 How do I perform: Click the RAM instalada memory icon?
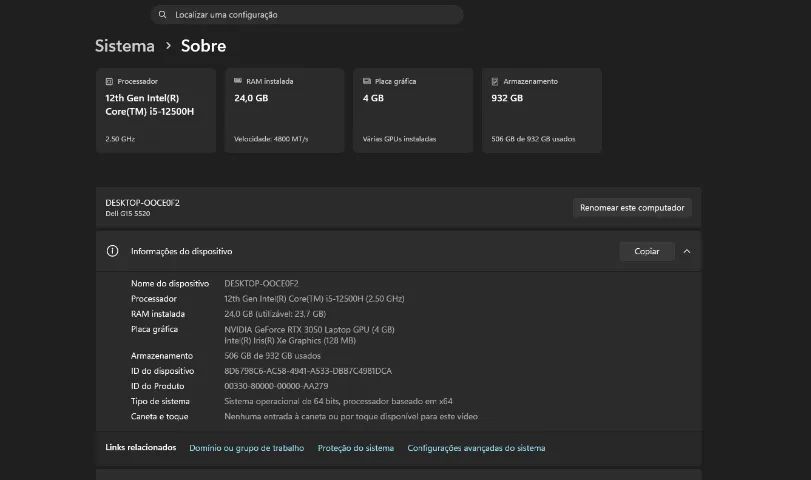point(238,81)
